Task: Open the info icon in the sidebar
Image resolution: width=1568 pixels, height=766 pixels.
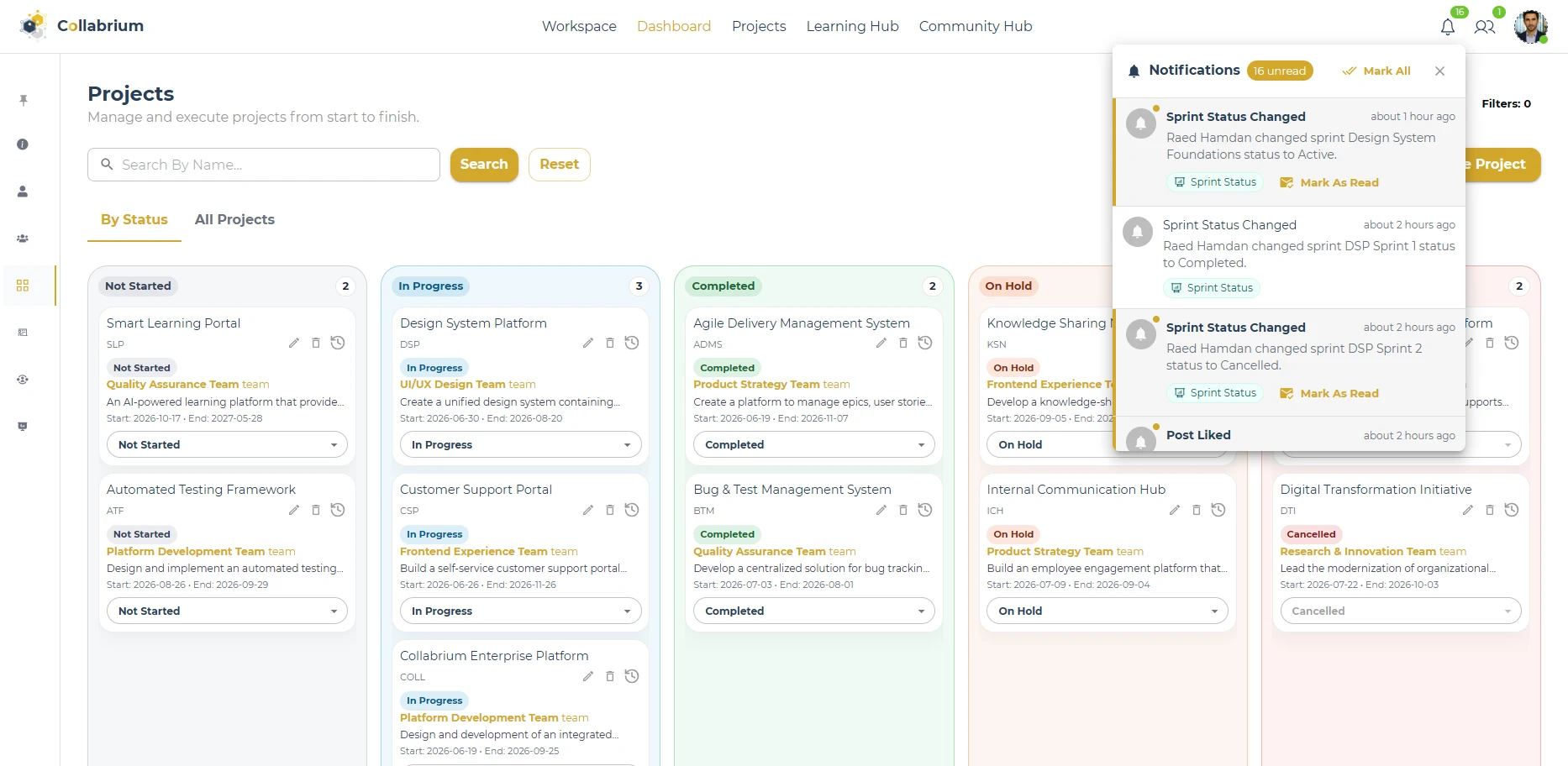Action: 24,144
